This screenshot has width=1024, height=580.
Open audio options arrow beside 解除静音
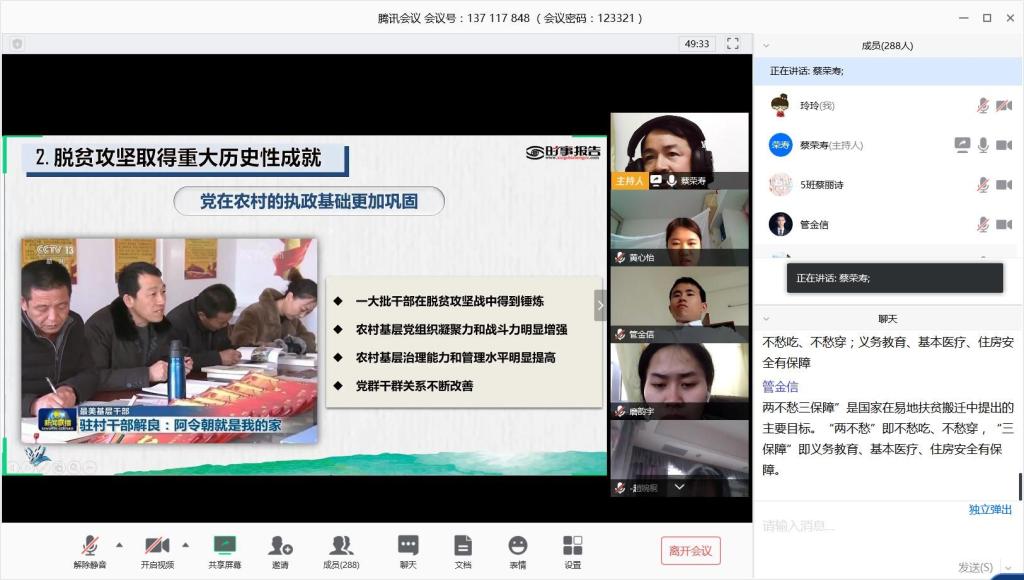coord(120,545)
